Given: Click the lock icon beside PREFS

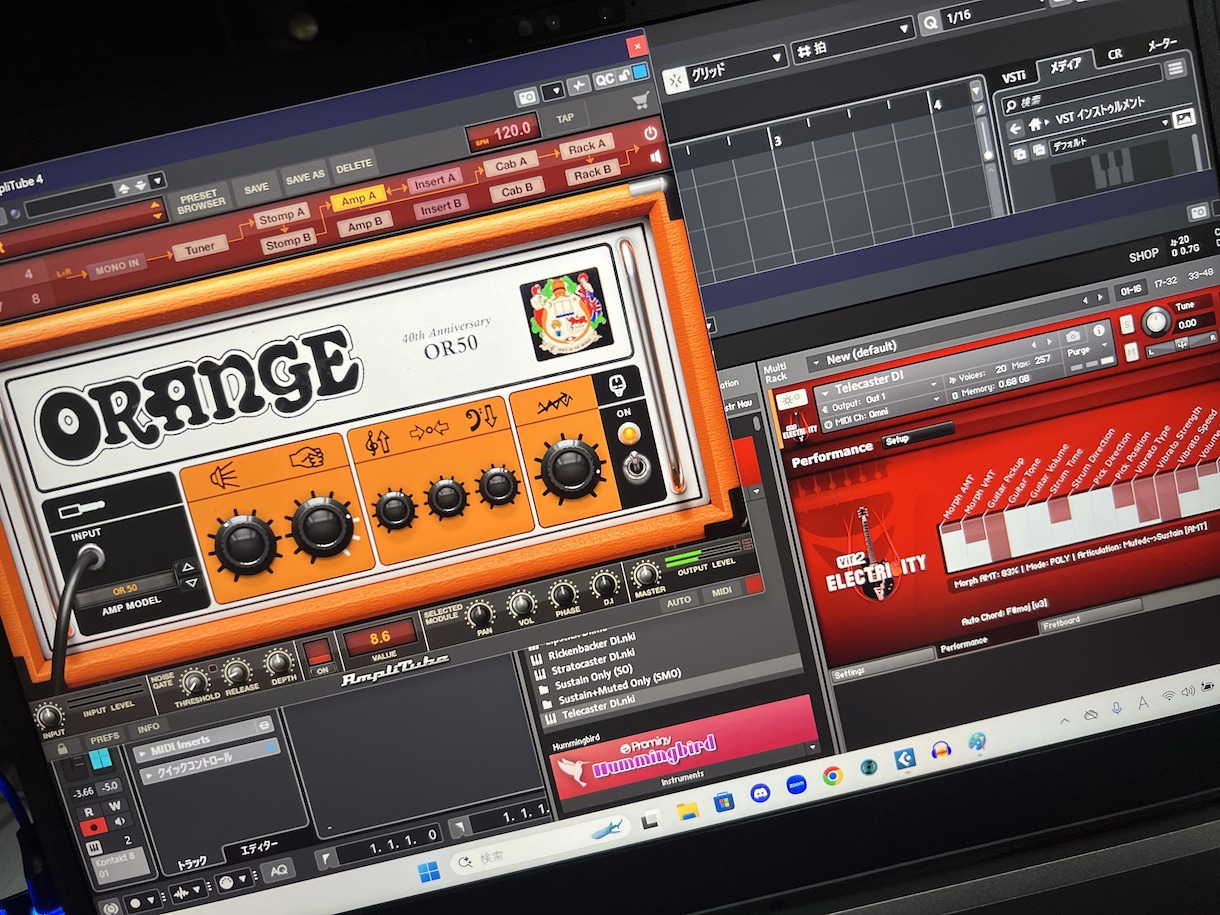Looking at the screenshot, I should point(63,747).
